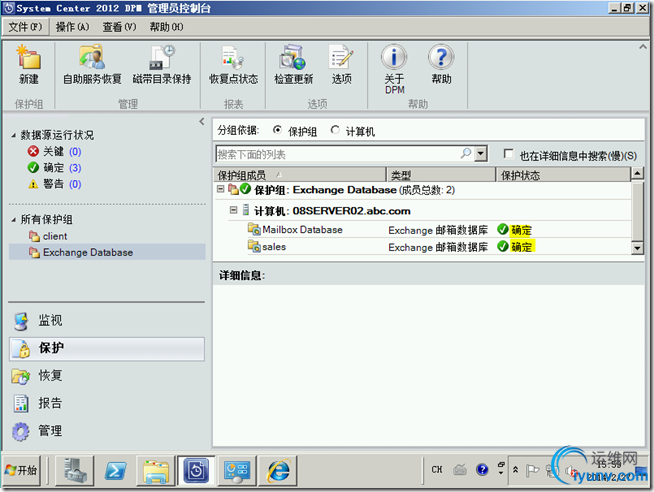
Task: Collapse the 保护组: Exchange Database row
Action: pos(220,189)
